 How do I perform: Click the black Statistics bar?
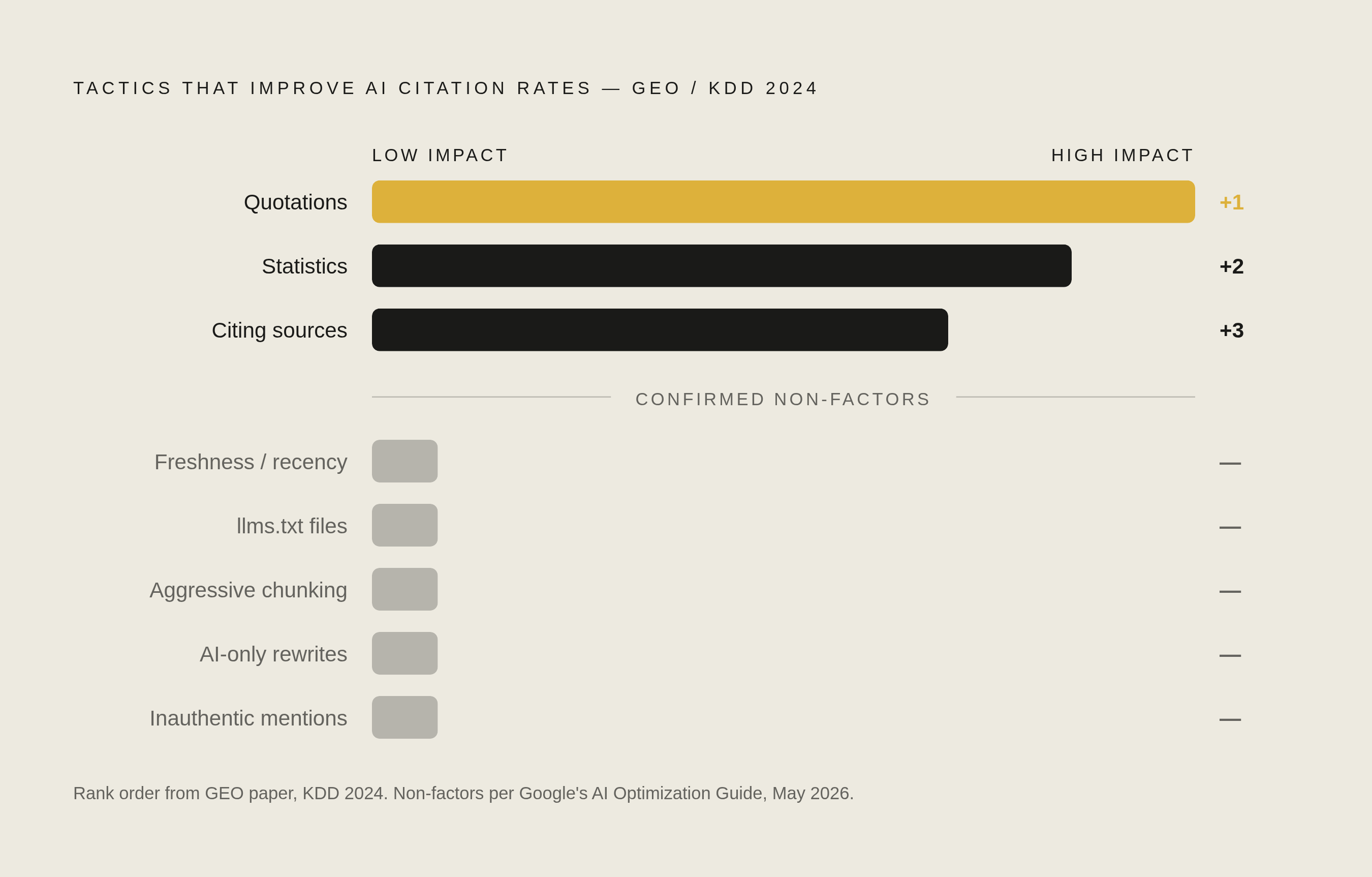722,266
